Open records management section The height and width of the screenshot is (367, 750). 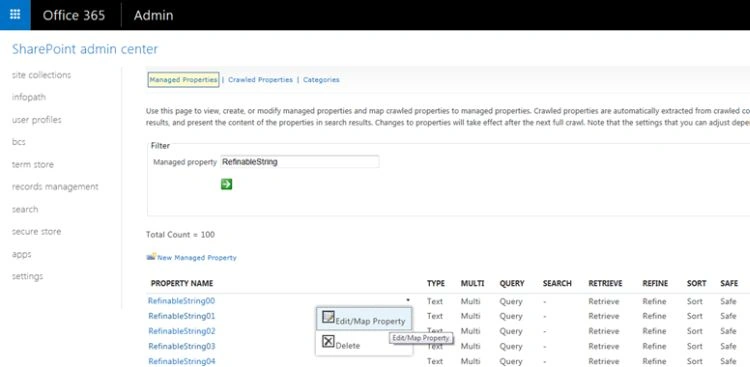click(55, 187)
